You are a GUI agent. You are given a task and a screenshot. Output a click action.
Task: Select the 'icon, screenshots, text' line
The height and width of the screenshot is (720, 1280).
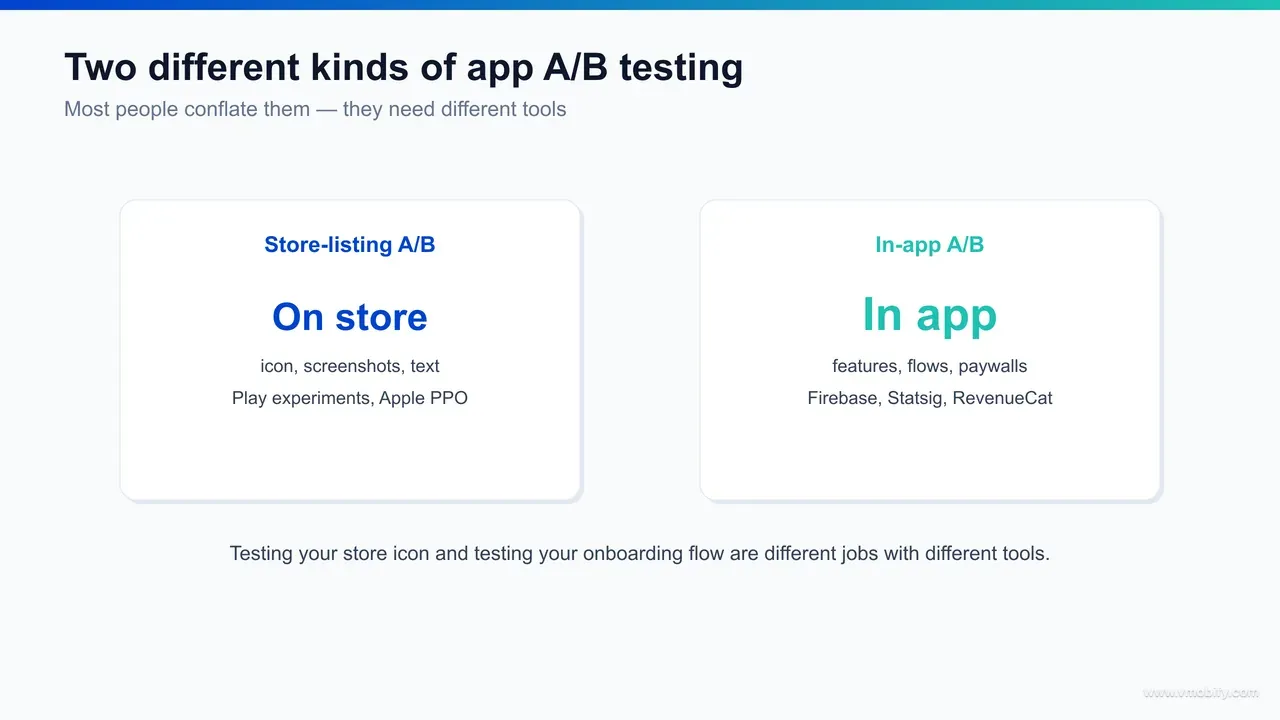pyautogui.click(x=350, y=366)
